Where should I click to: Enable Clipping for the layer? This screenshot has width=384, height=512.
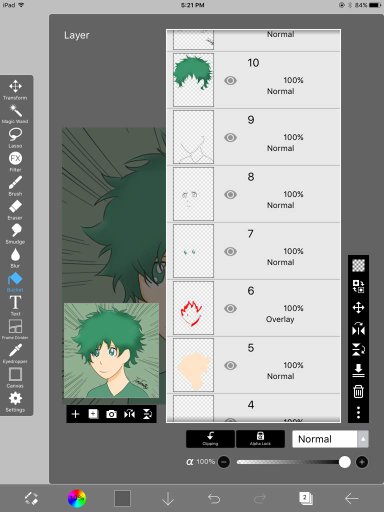click(x=210, y=439)
